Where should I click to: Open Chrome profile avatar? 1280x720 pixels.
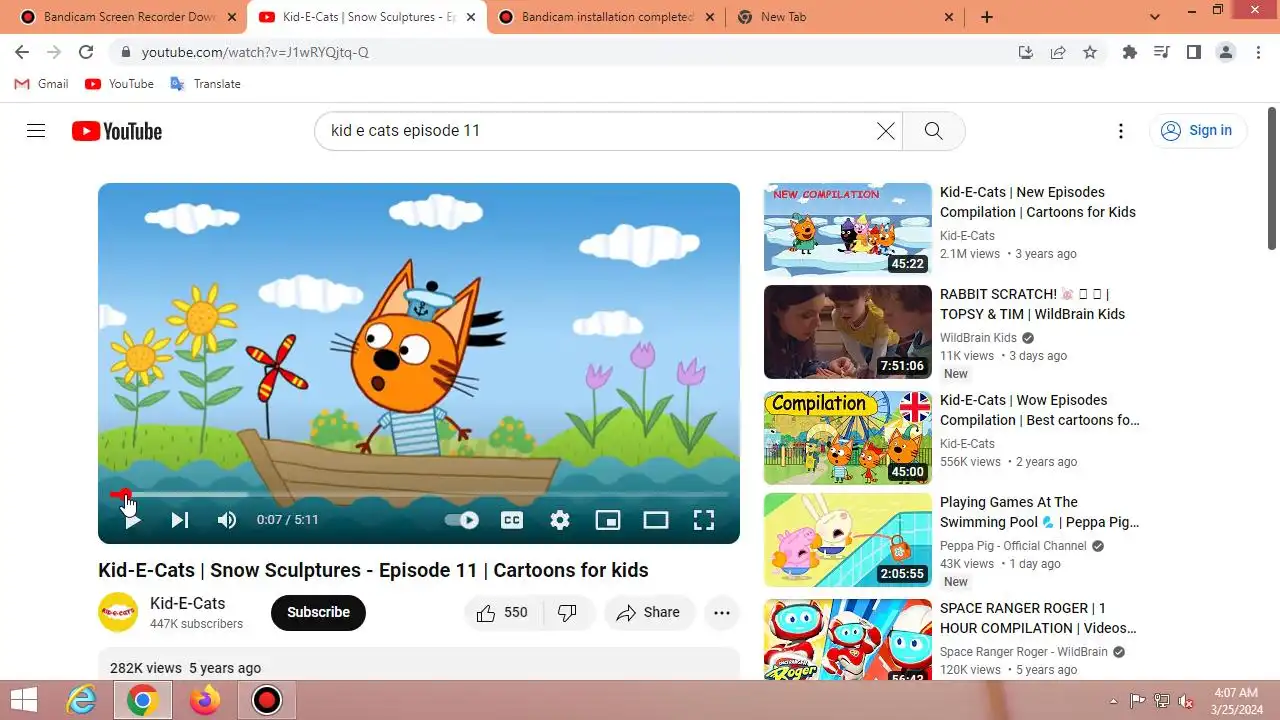coord(1226,52)
